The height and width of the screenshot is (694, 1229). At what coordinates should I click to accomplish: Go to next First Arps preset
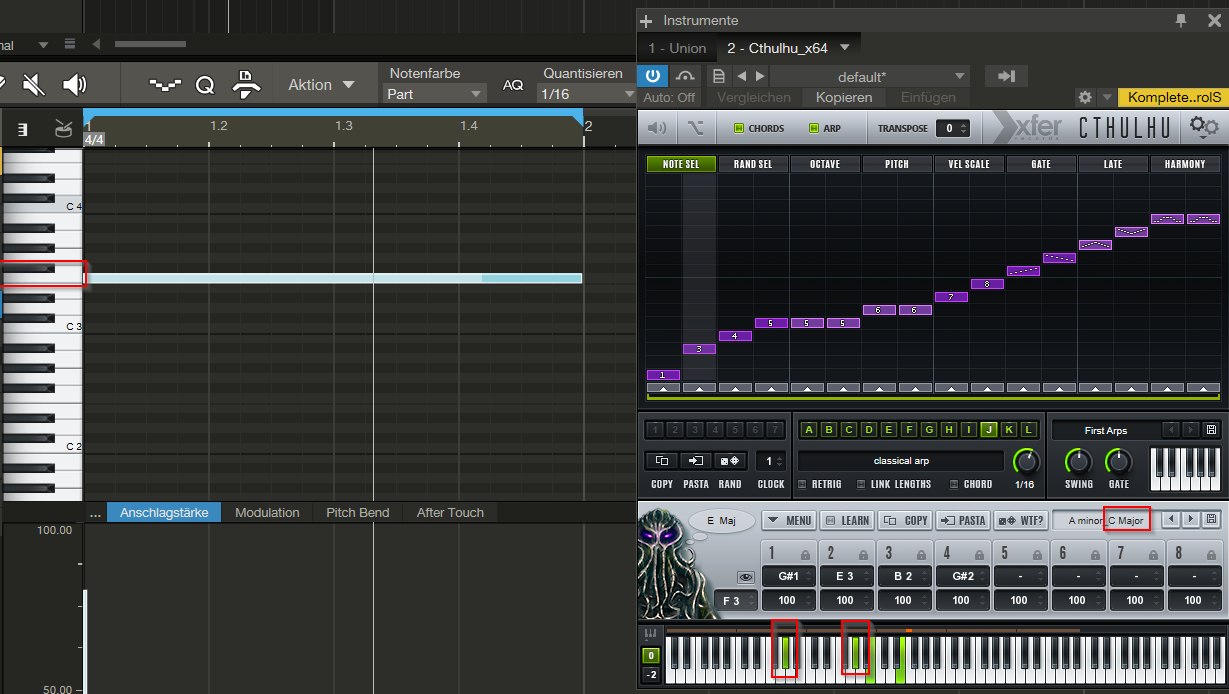point(1190,430)
